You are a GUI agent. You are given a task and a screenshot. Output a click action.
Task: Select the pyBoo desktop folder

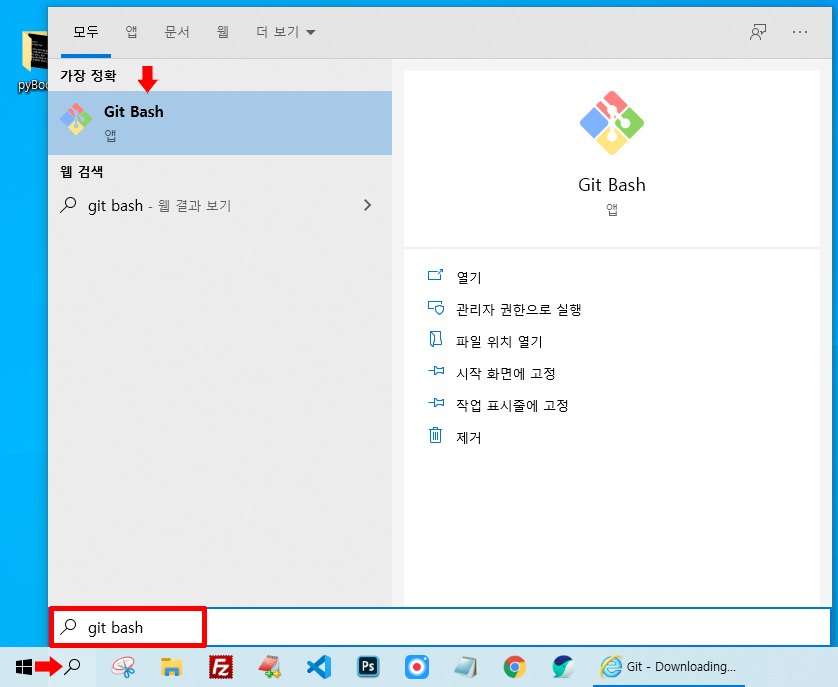click(x=34, y=61)
